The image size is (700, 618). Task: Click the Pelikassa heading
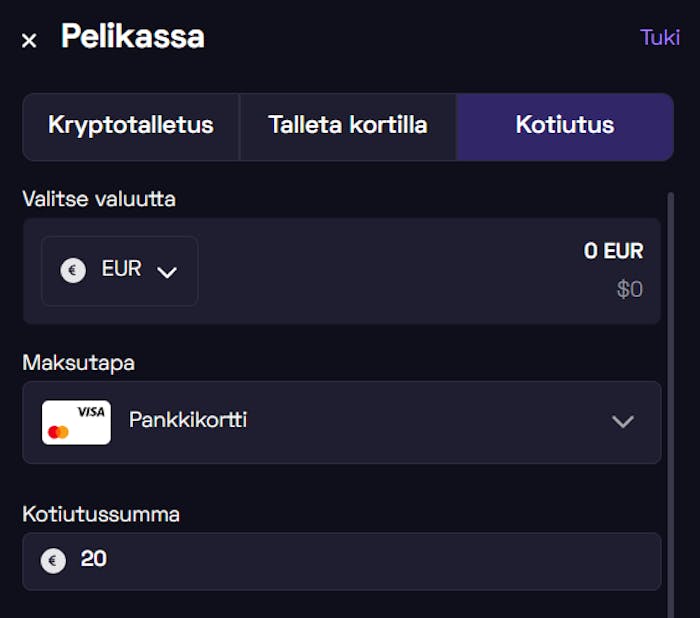(x=132, y=37)
